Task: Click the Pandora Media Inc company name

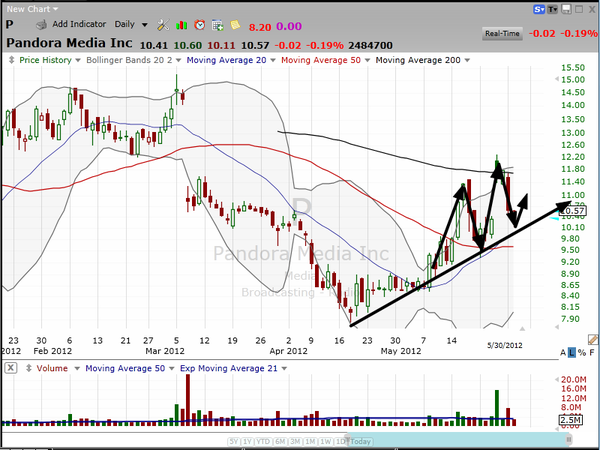Action: (x=69, y=43)
